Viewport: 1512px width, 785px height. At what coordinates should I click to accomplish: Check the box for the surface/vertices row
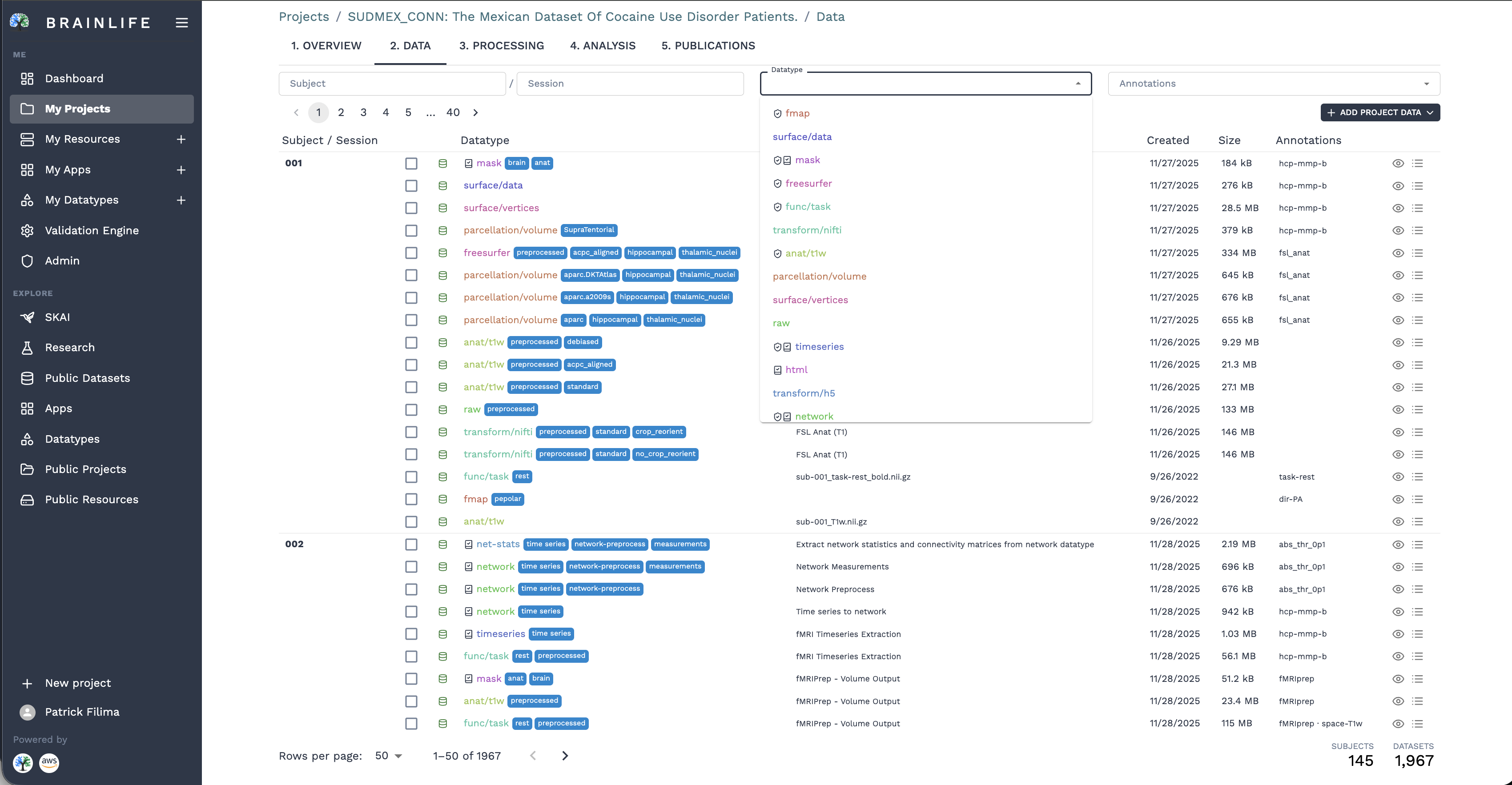pyautogui.click(x=411, y=208)
